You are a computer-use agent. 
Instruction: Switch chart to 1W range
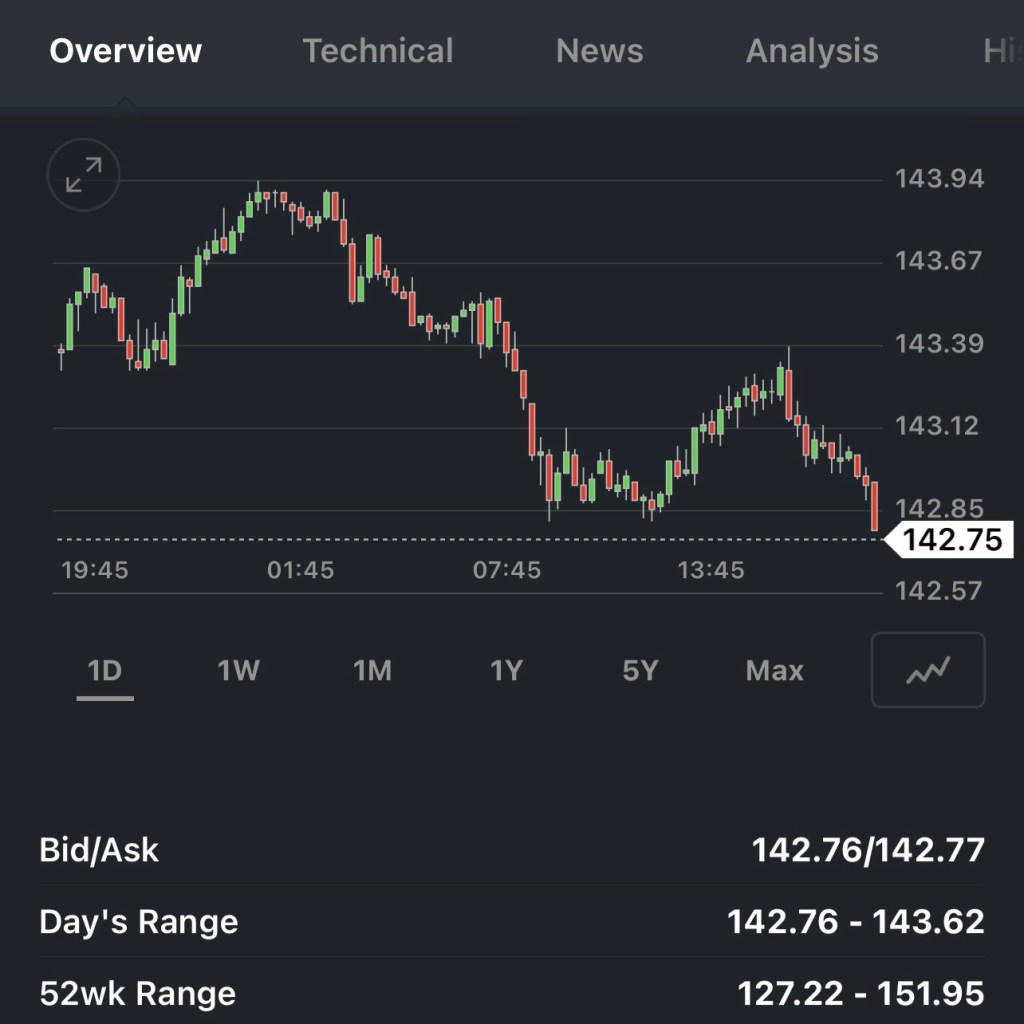tap(239, 670)
